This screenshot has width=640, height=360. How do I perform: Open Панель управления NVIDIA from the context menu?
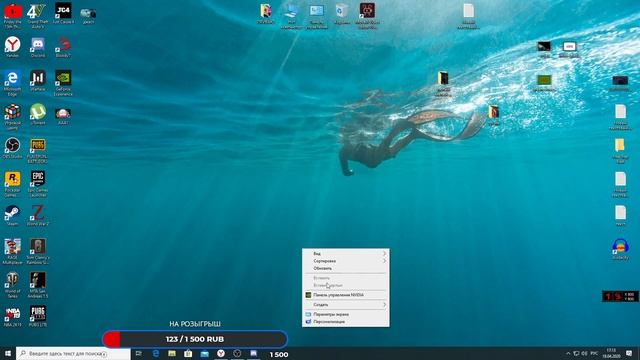(346, 295)
